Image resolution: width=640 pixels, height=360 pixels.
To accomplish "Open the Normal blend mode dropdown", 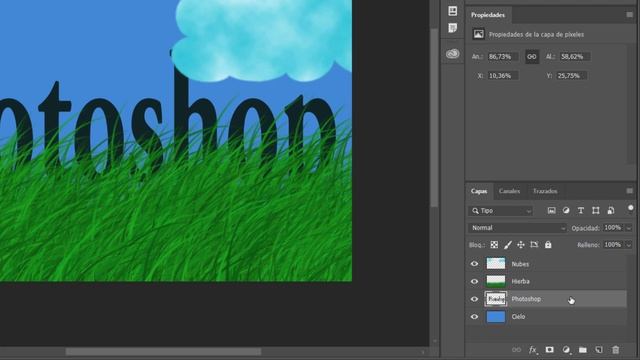I will pyautogui.click(x=518, y=228).
